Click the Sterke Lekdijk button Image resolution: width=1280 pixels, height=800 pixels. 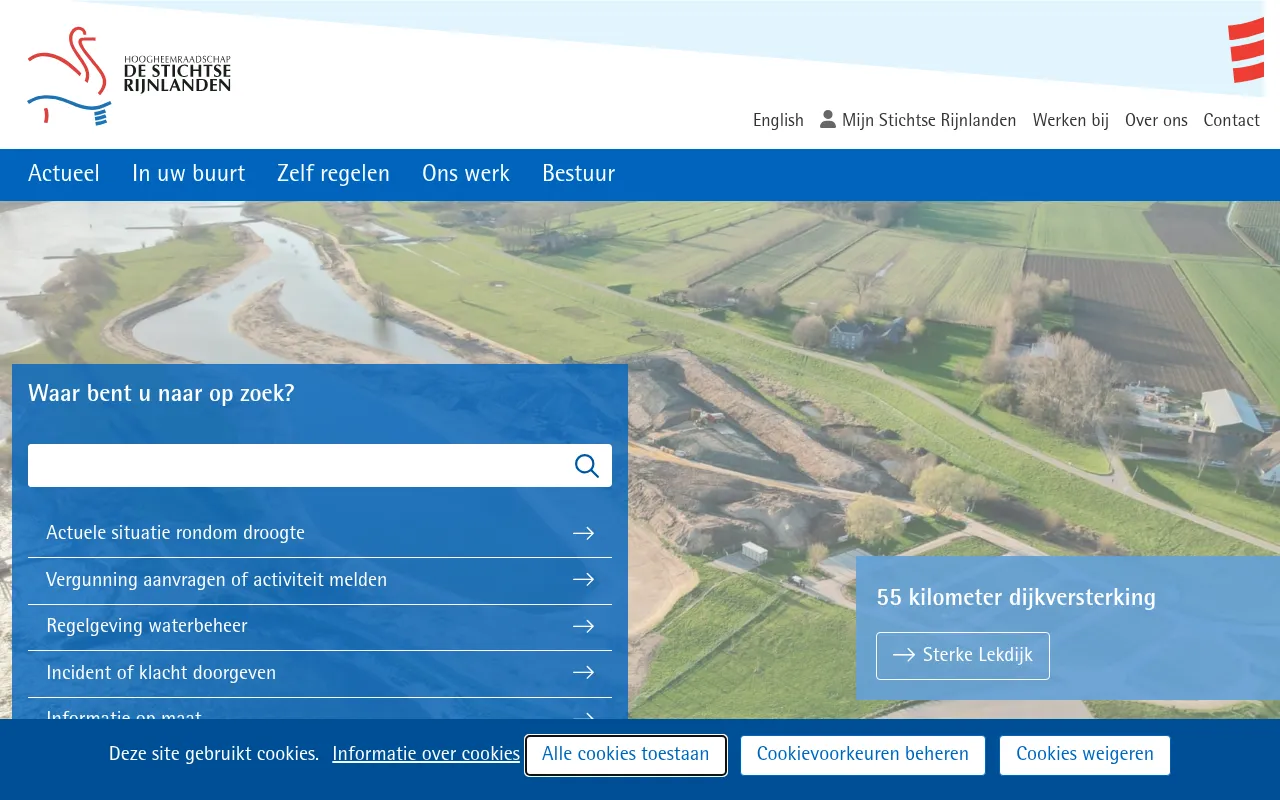pos(963,656)
